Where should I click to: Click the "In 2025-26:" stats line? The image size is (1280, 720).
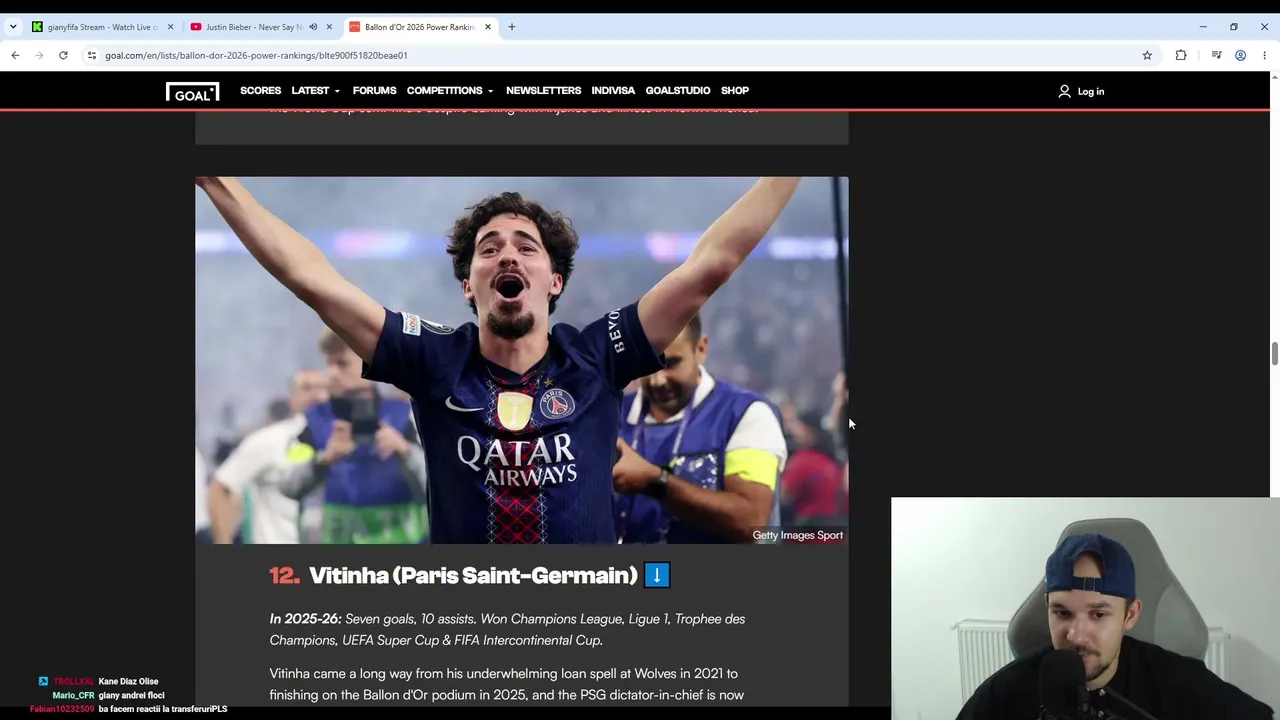[x=507, y=629]
